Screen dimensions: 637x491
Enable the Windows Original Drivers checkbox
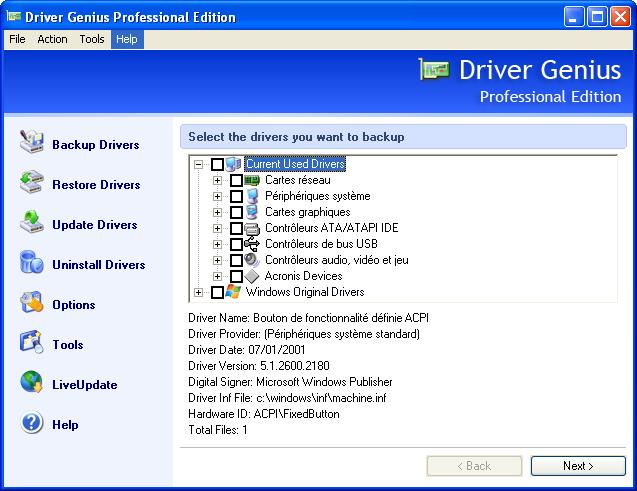pyautogui.click(x=217, y=292)
